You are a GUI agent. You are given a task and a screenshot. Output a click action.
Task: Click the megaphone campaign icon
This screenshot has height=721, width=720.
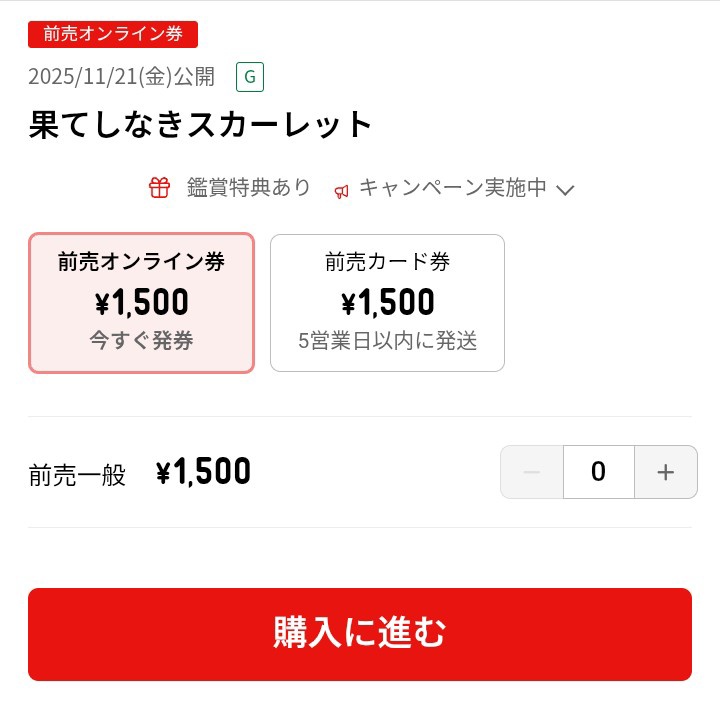tap(342, 190)
